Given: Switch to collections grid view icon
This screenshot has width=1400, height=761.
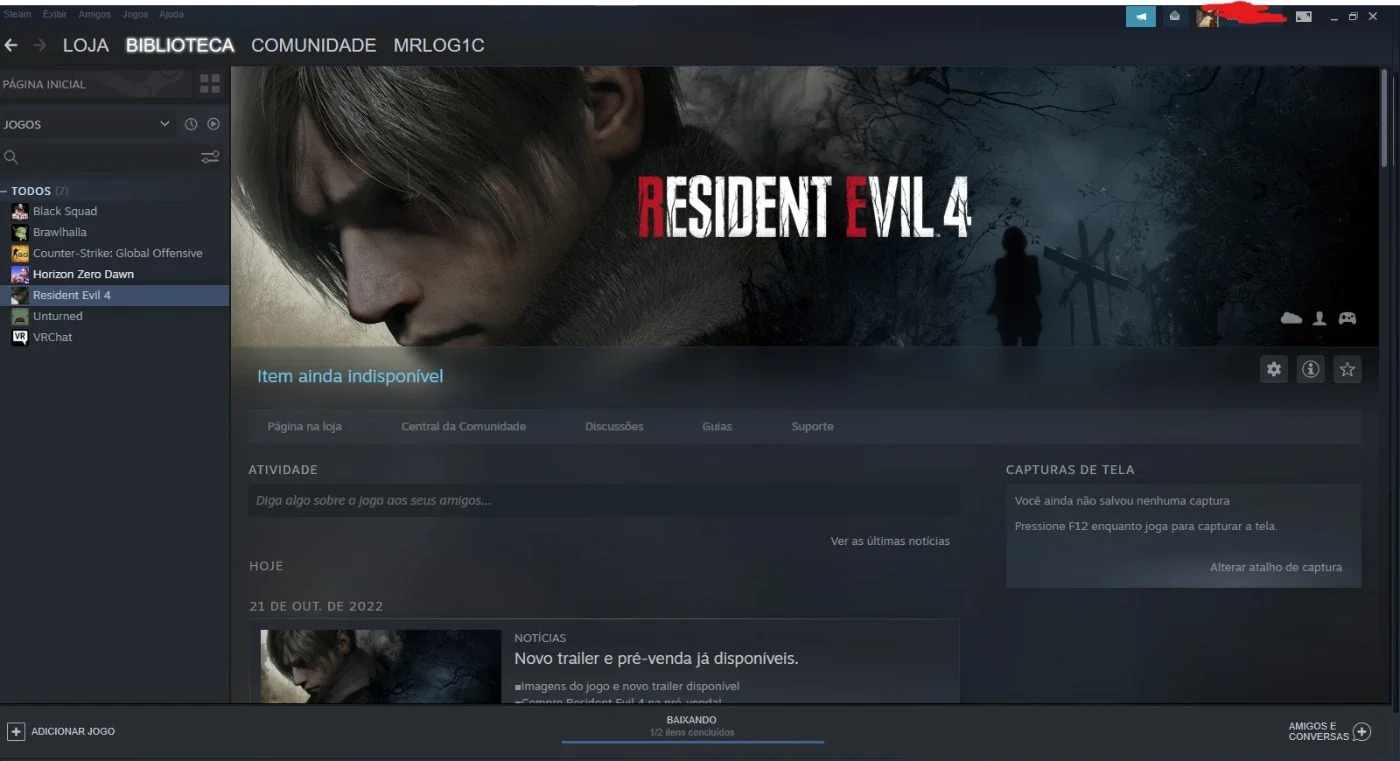Looking at the screenshot, I should coord(210,84).
